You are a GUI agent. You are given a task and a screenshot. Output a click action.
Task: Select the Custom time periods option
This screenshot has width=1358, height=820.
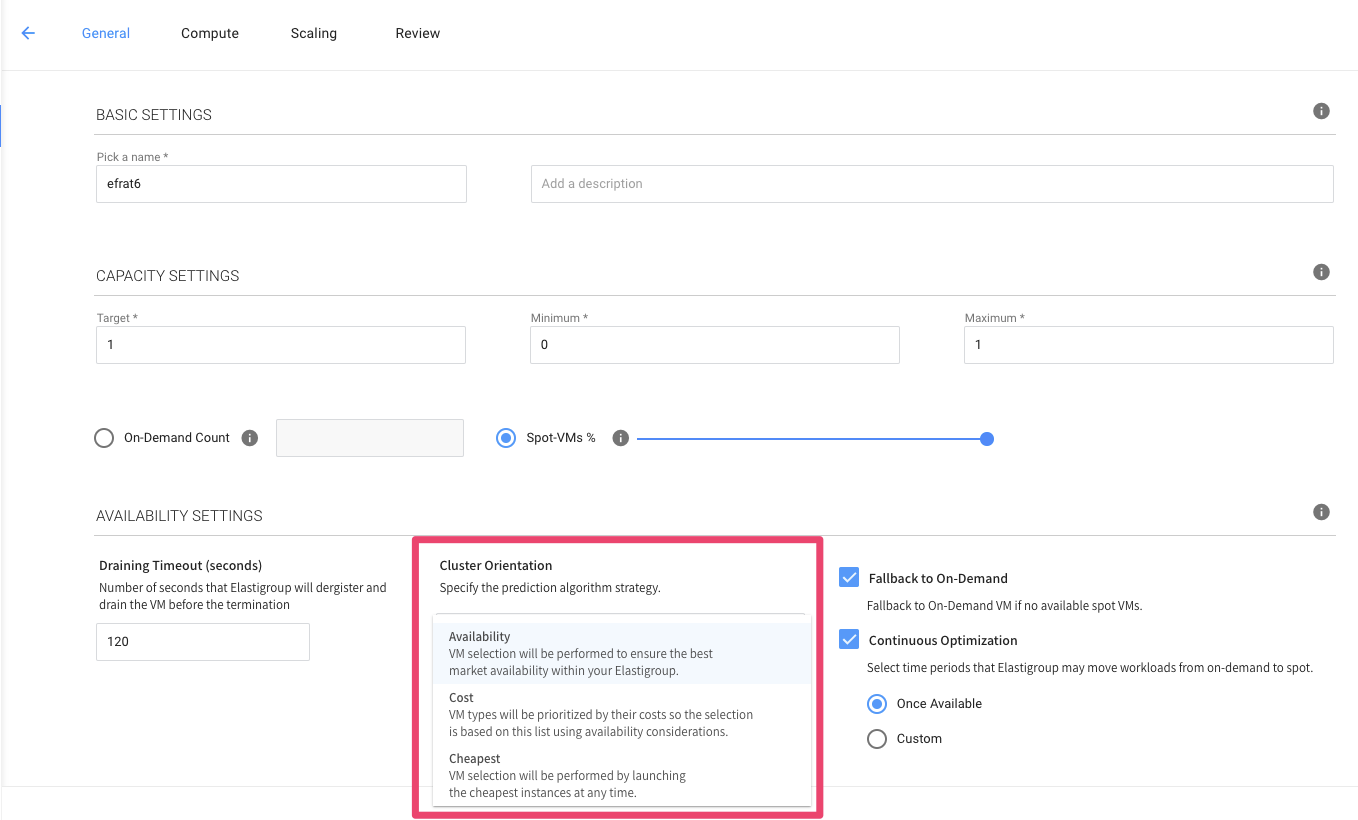coord(877,739)
